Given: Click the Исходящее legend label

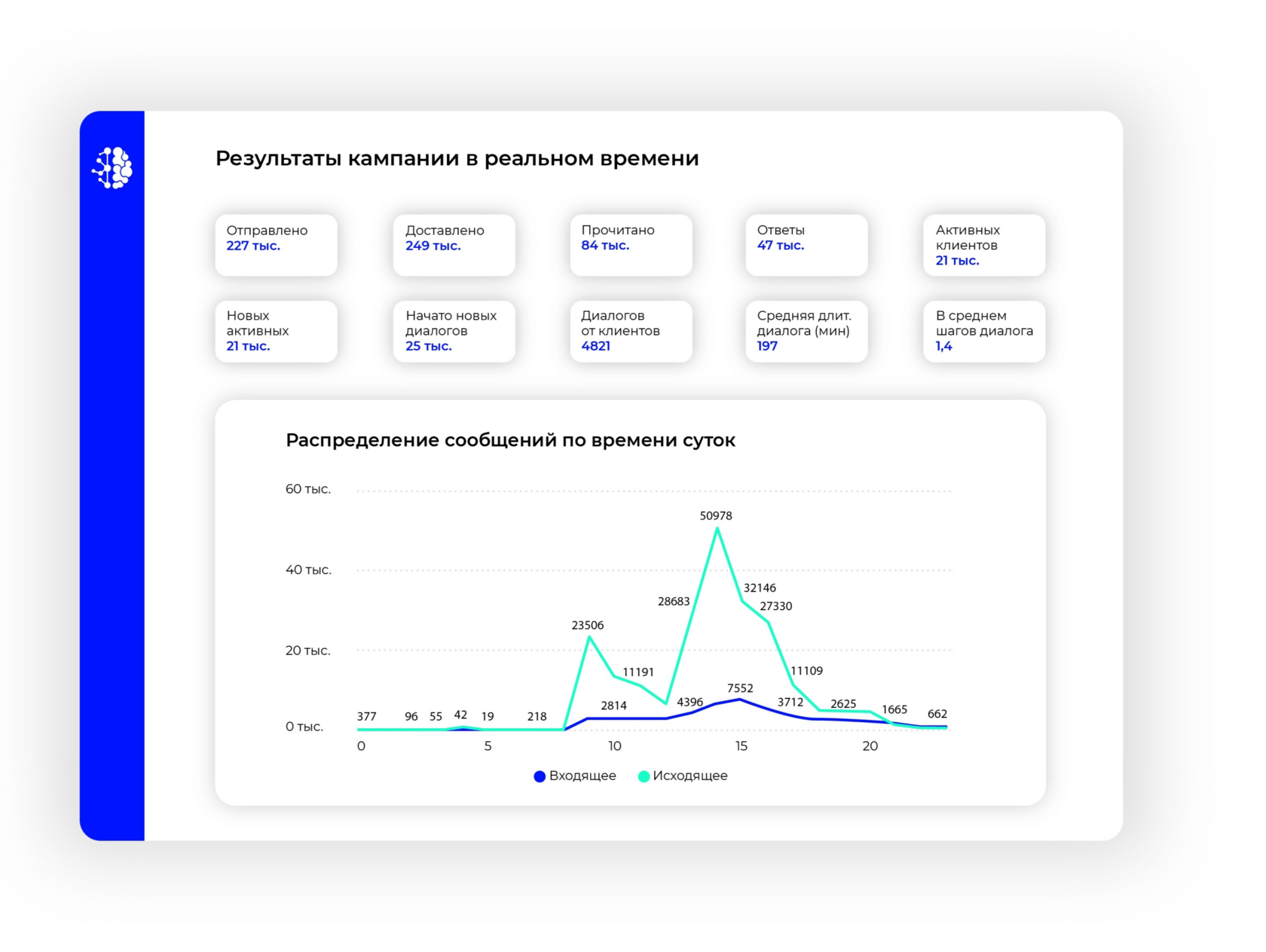Looking at the screenshot, I should click(x=690, y=776).
